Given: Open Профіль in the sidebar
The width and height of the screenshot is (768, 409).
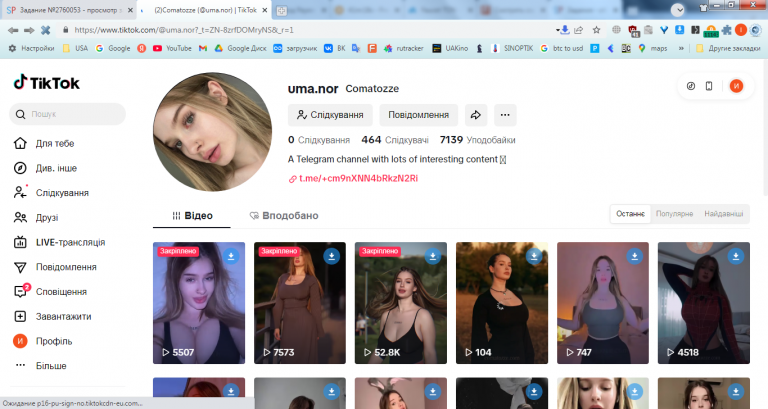Looking at the screenshot, I should coord(43,341).
